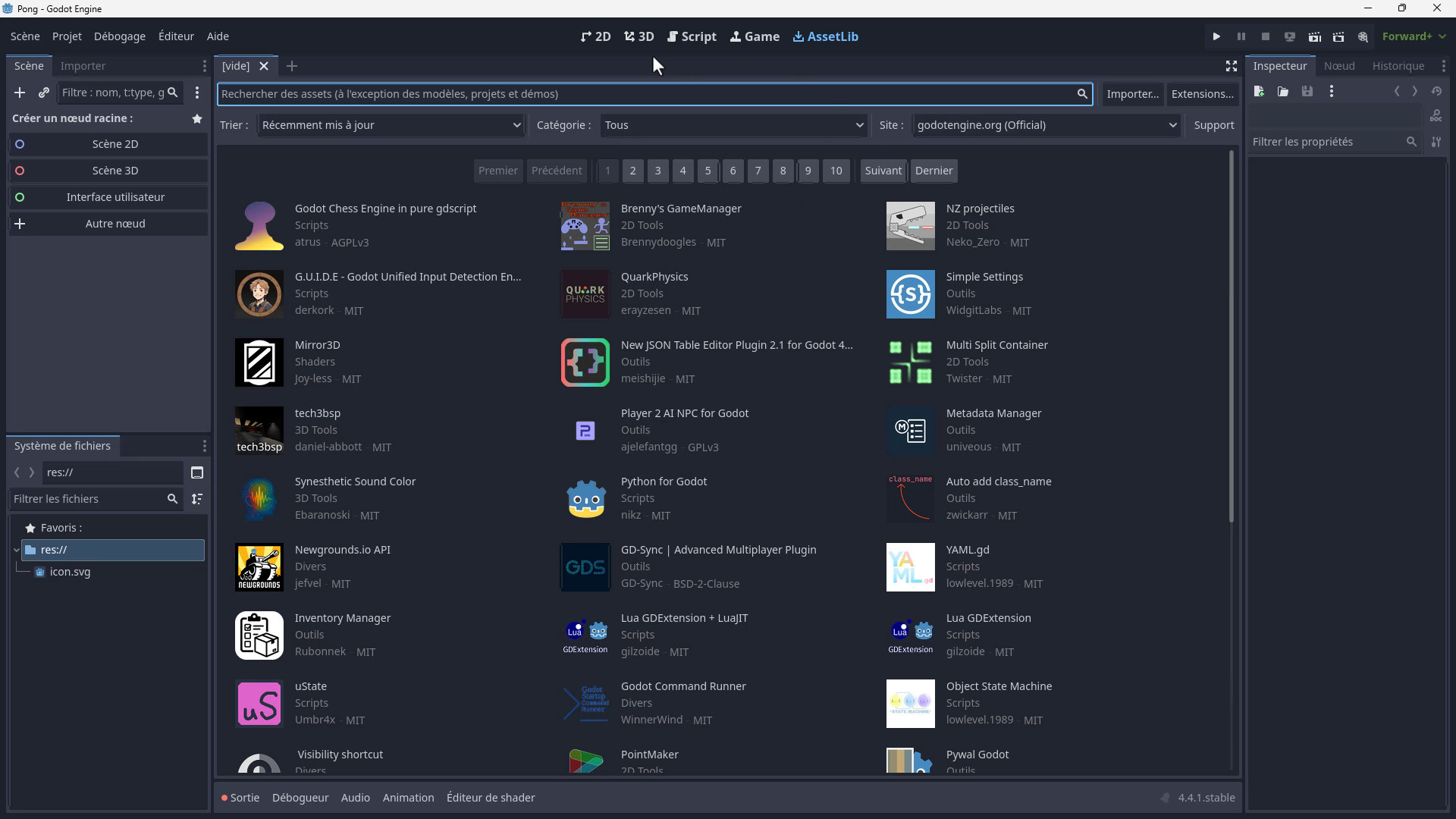
Task: Run the current scene icon
Action: 1314,36
